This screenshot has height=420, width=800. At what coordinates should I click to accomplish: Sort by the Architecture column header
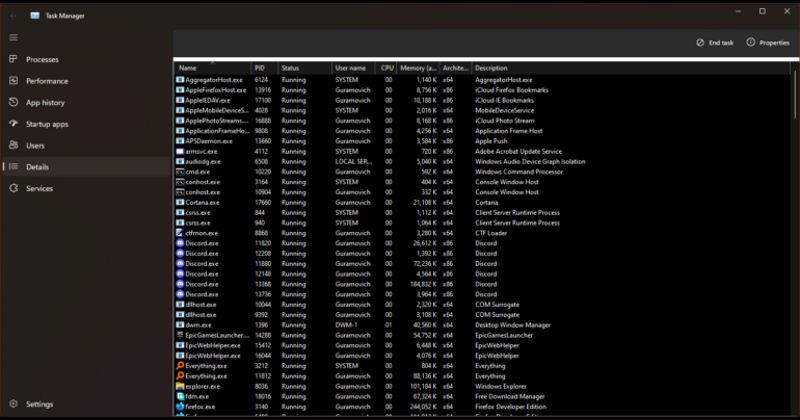click(455, 68)
